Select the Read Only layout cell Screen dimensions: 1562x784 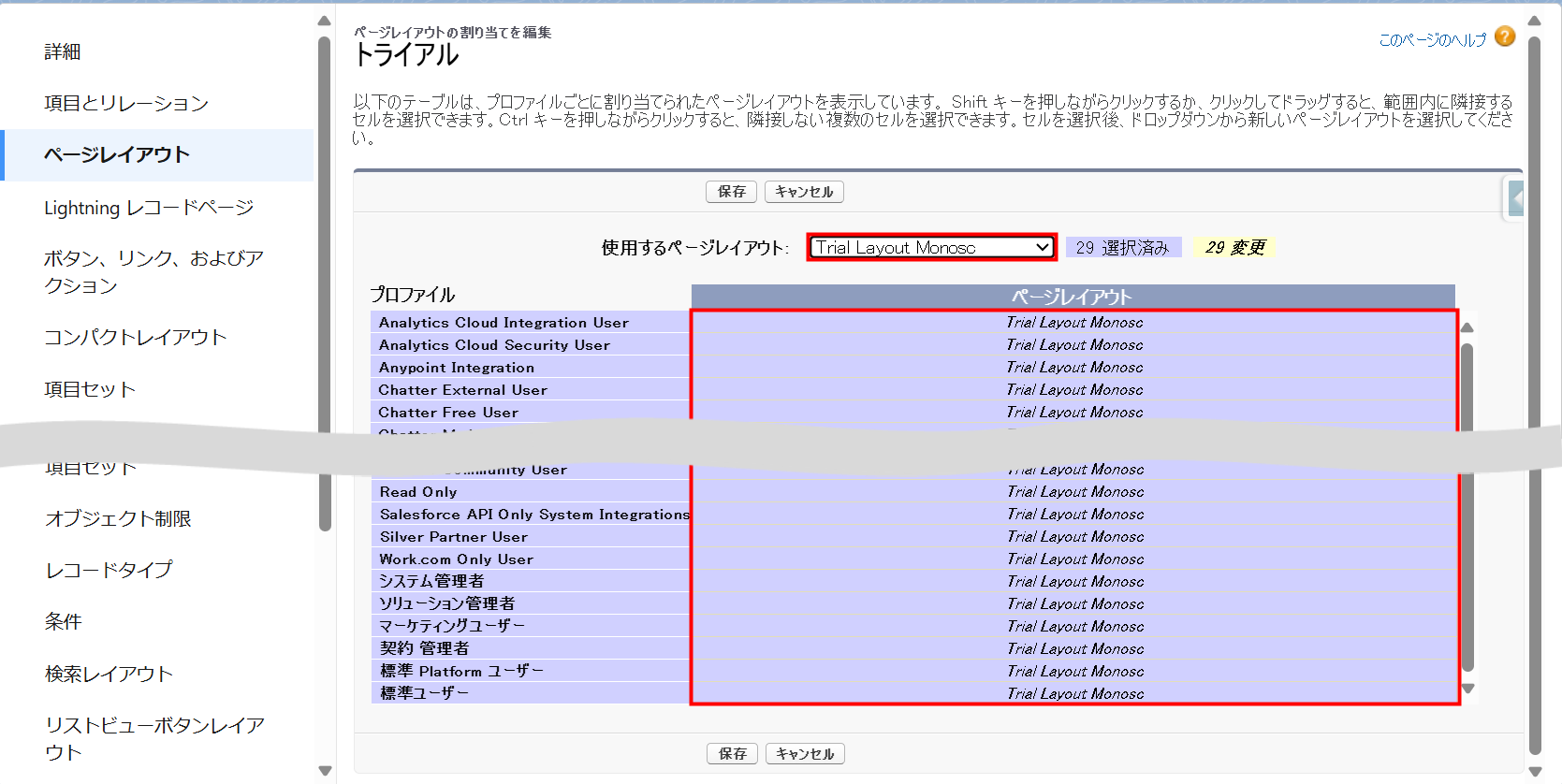(1074, 492)
